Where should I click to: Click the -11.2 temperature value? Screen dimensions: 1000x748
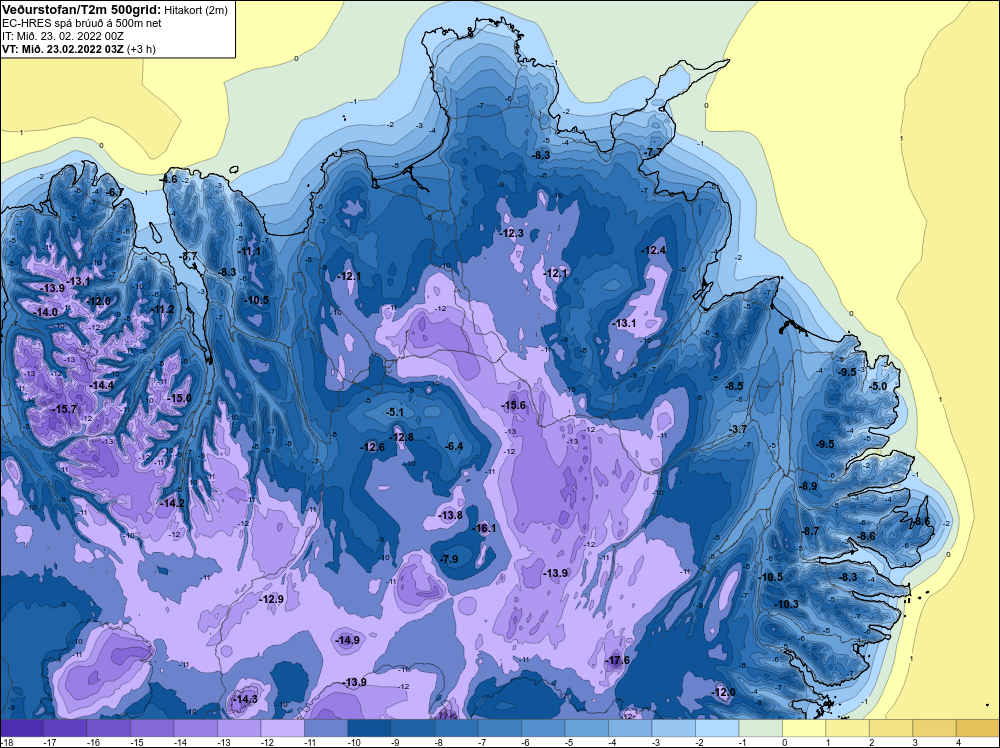(x=161, y=309)
